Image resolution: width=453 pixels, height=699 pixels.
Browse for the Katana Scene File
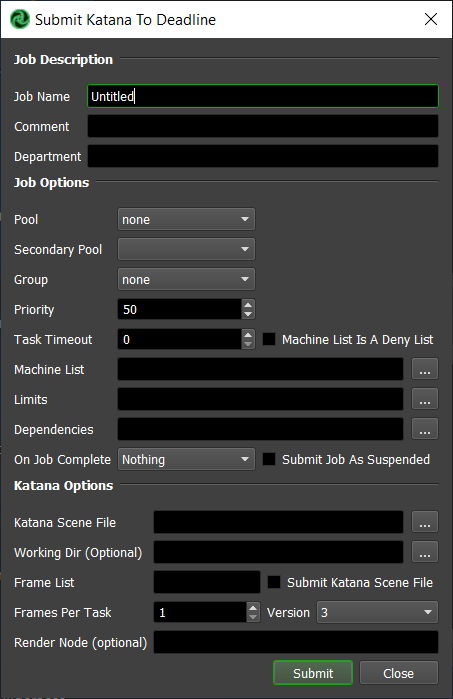click(x=425, y=522)
